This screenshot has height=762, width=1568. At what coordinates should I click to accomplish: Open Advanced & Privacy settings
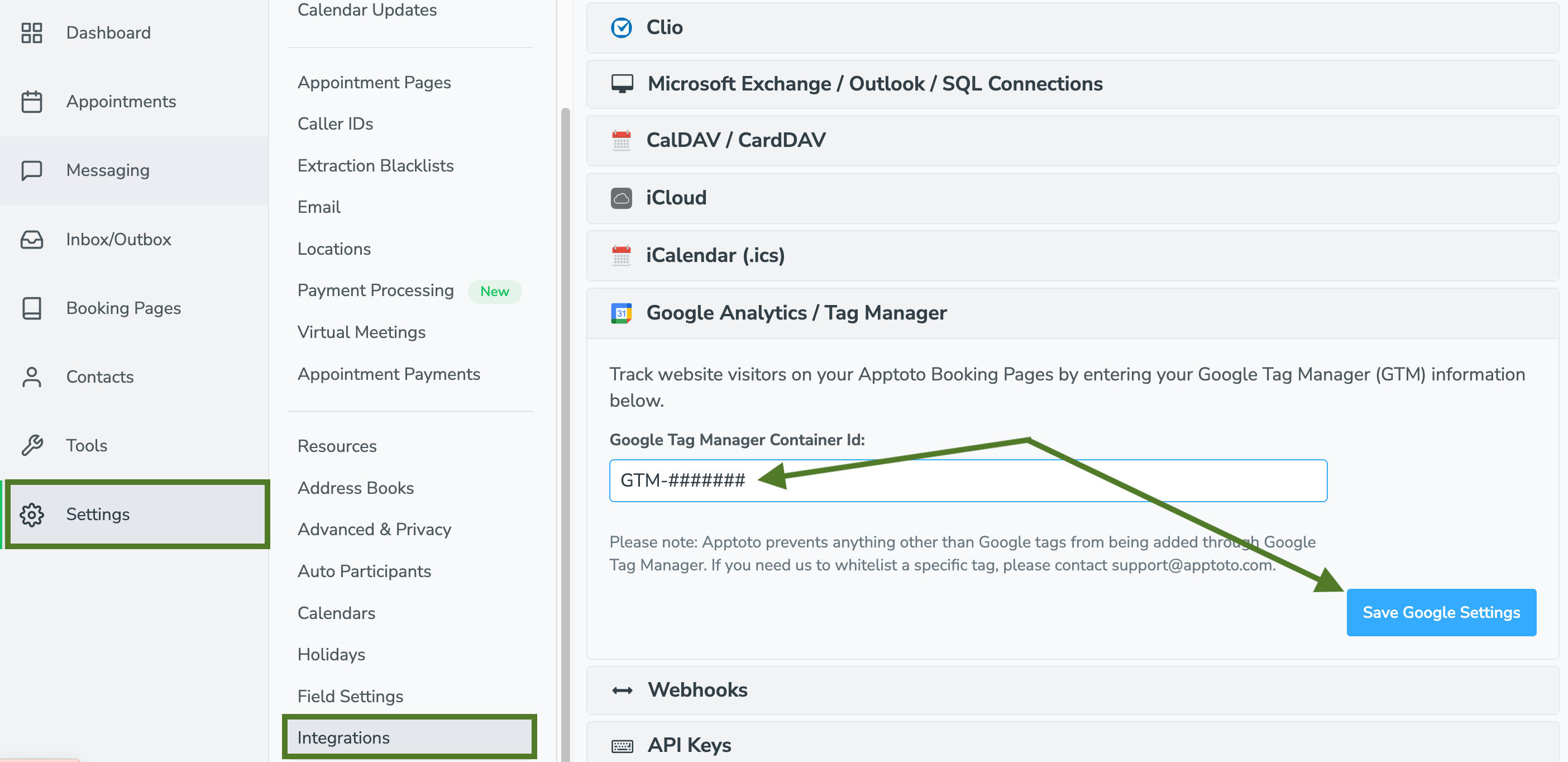(374, 529)
